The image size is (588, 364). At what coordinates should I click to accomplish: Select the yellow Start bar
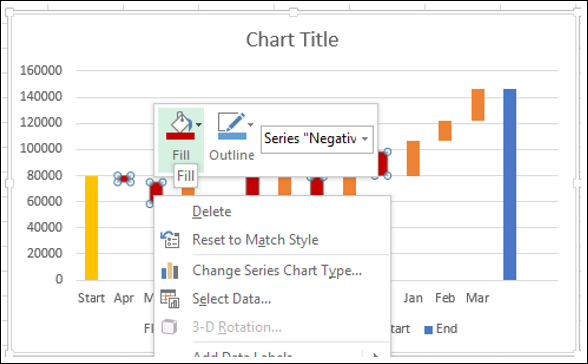tap(92, 228)
